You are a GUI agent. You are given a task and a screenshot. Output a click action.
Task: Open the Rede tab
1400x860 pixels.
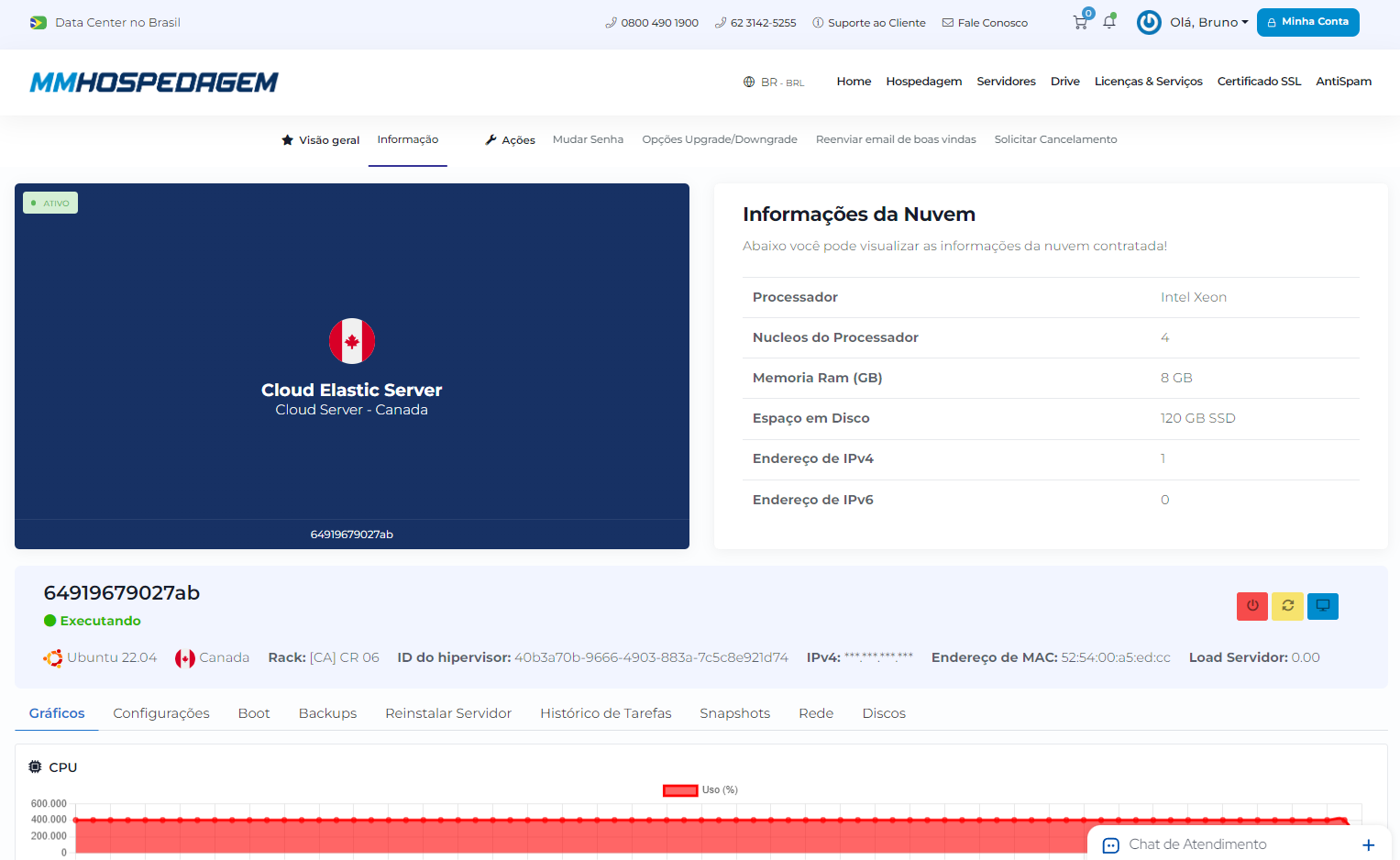point(816,713)
